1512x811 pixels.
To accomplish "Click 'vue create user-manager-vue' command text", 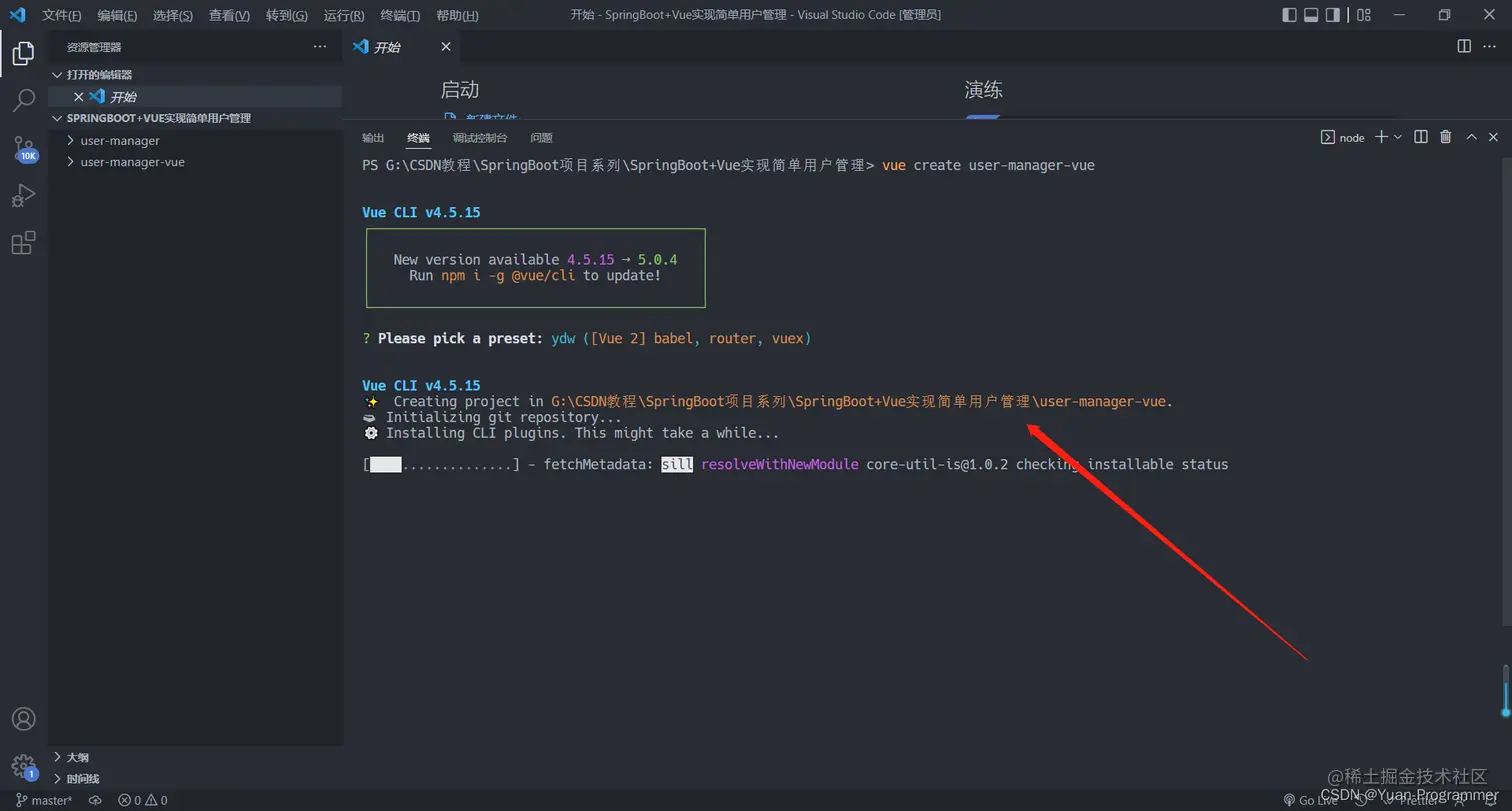I will (x=988, y=165).
